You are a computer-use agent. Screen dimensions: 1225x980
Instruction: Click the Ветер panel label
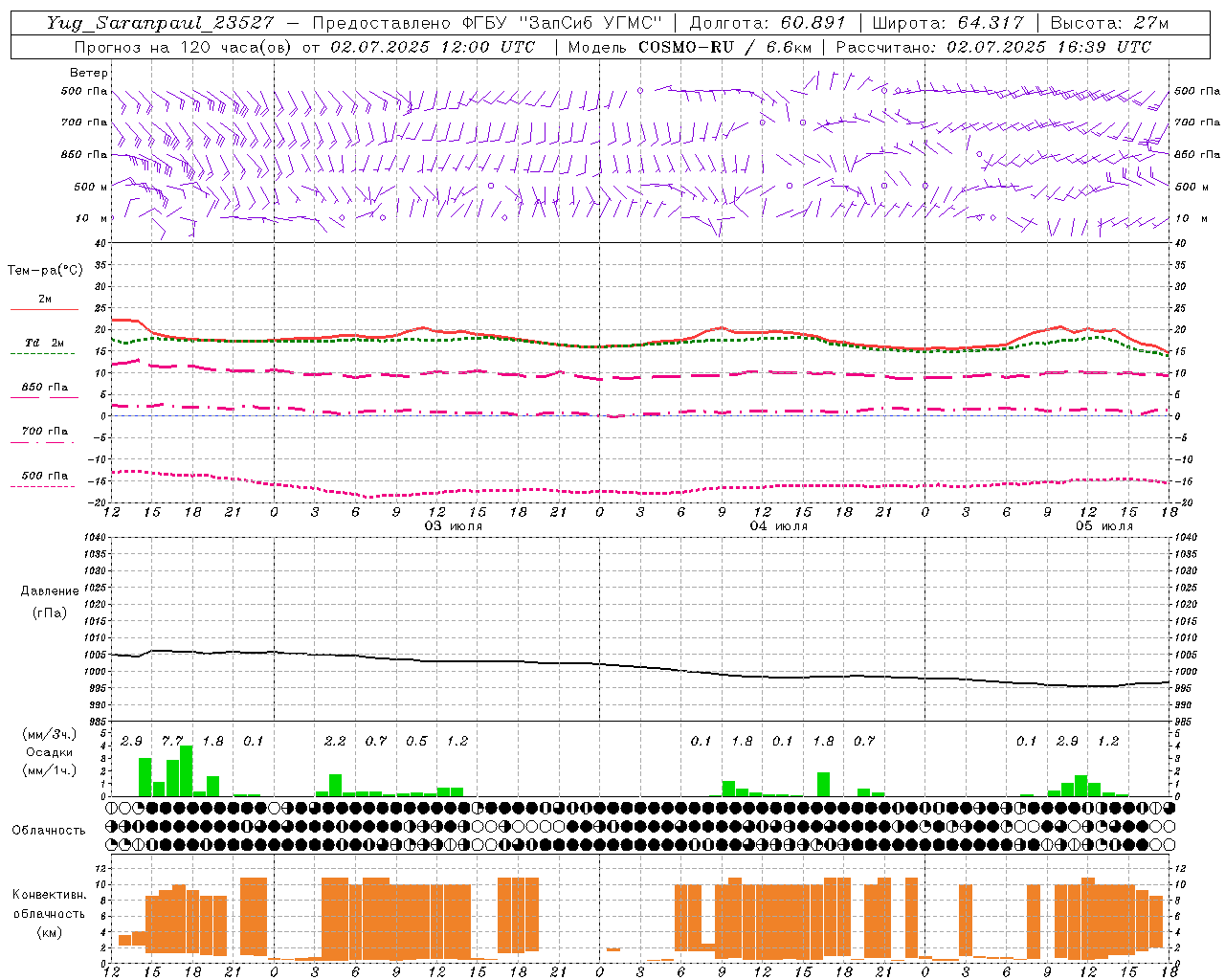[x=88, y=73]
